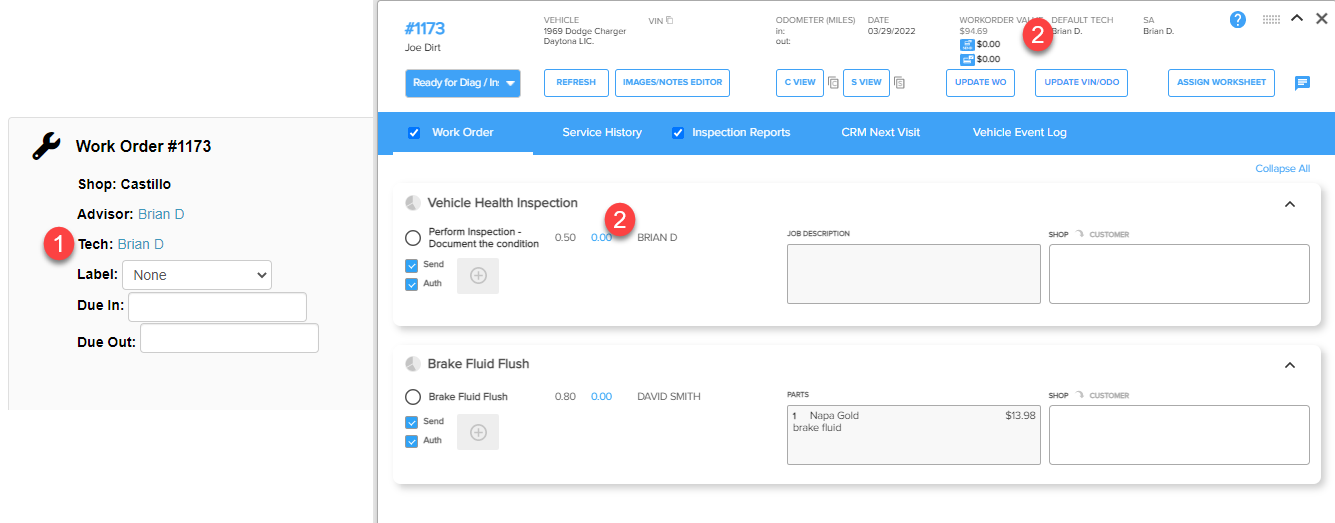Click the REFRESH button
Viewport: 1335px width, 523px height.
pyautogui.click(x=576, y=83)
